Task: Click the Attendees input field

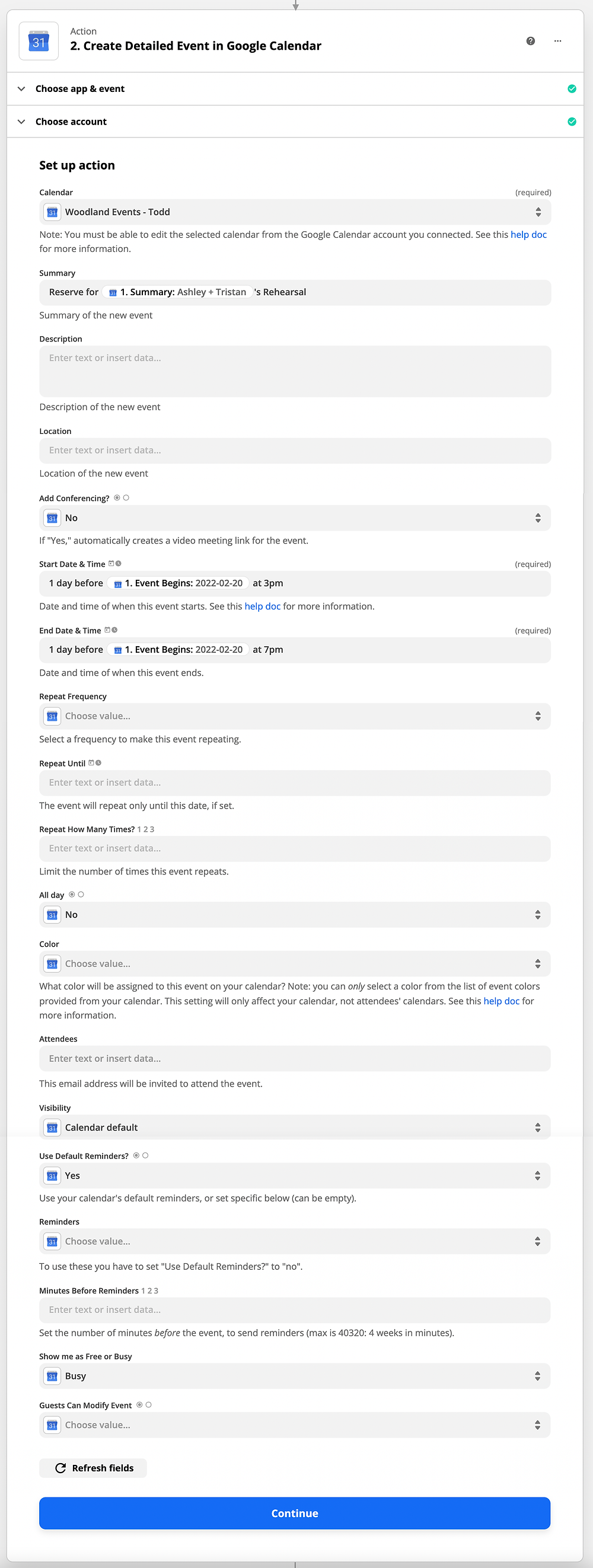Action: point(295,1059)
